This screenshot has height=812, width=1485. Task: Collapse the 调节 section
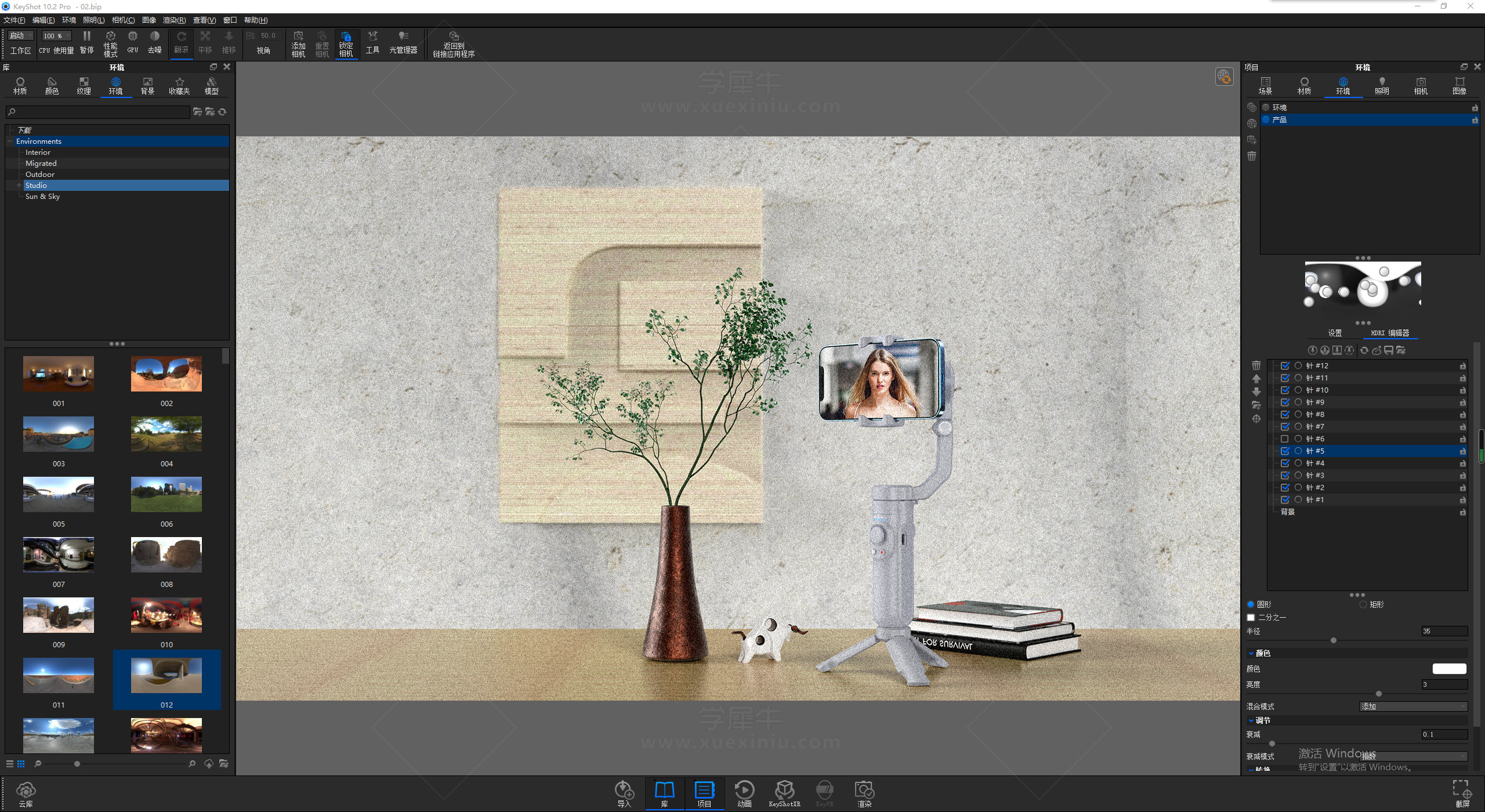coord(1251,721)
